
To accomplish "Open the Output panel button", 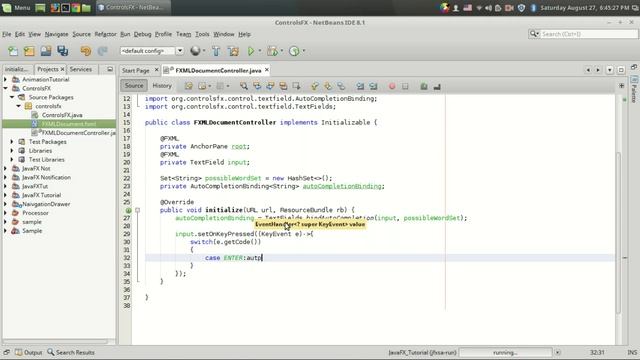I will (x=29, y=352).
